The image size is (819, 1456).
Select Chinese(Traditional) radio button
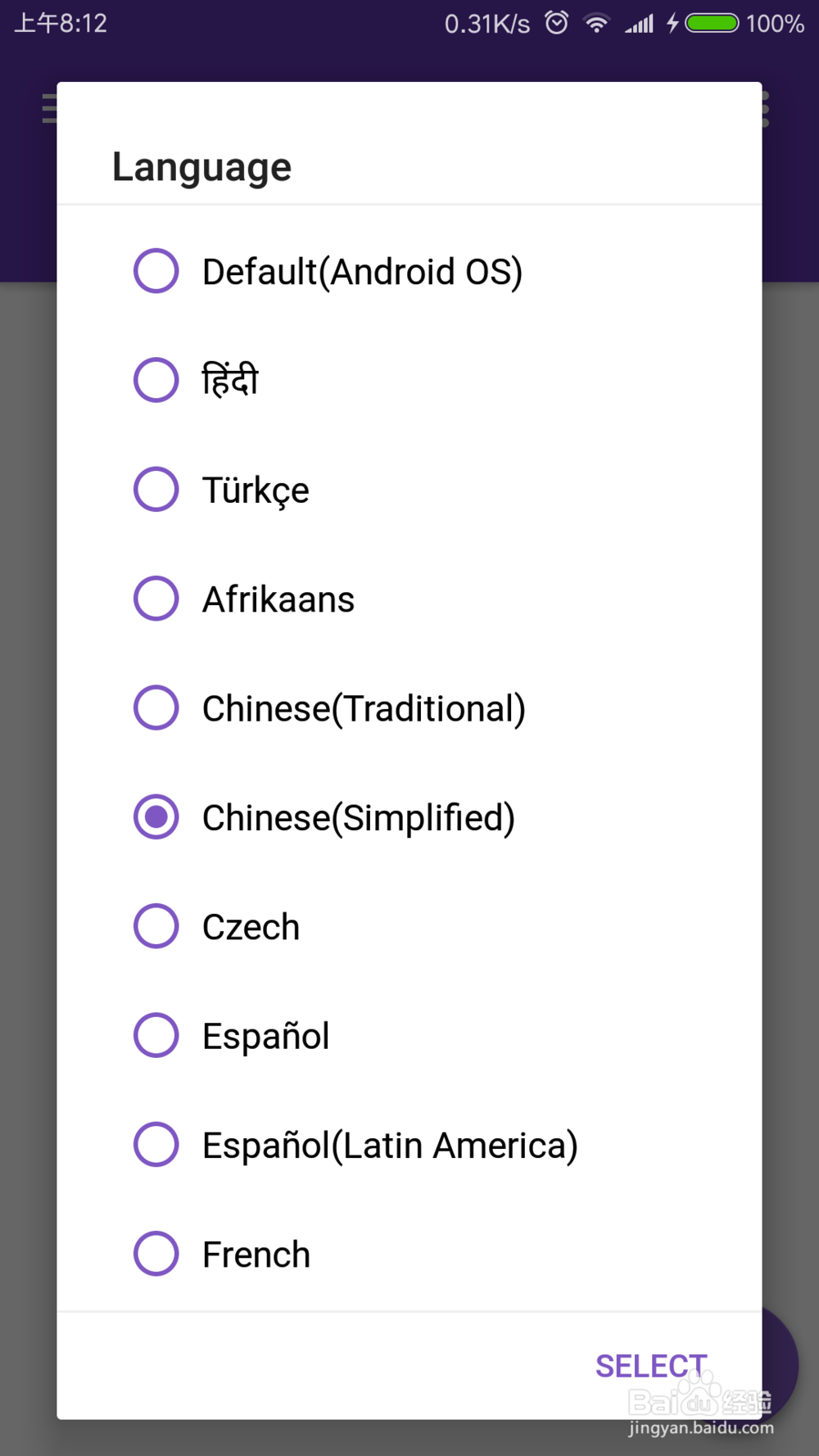pos(156,708)
